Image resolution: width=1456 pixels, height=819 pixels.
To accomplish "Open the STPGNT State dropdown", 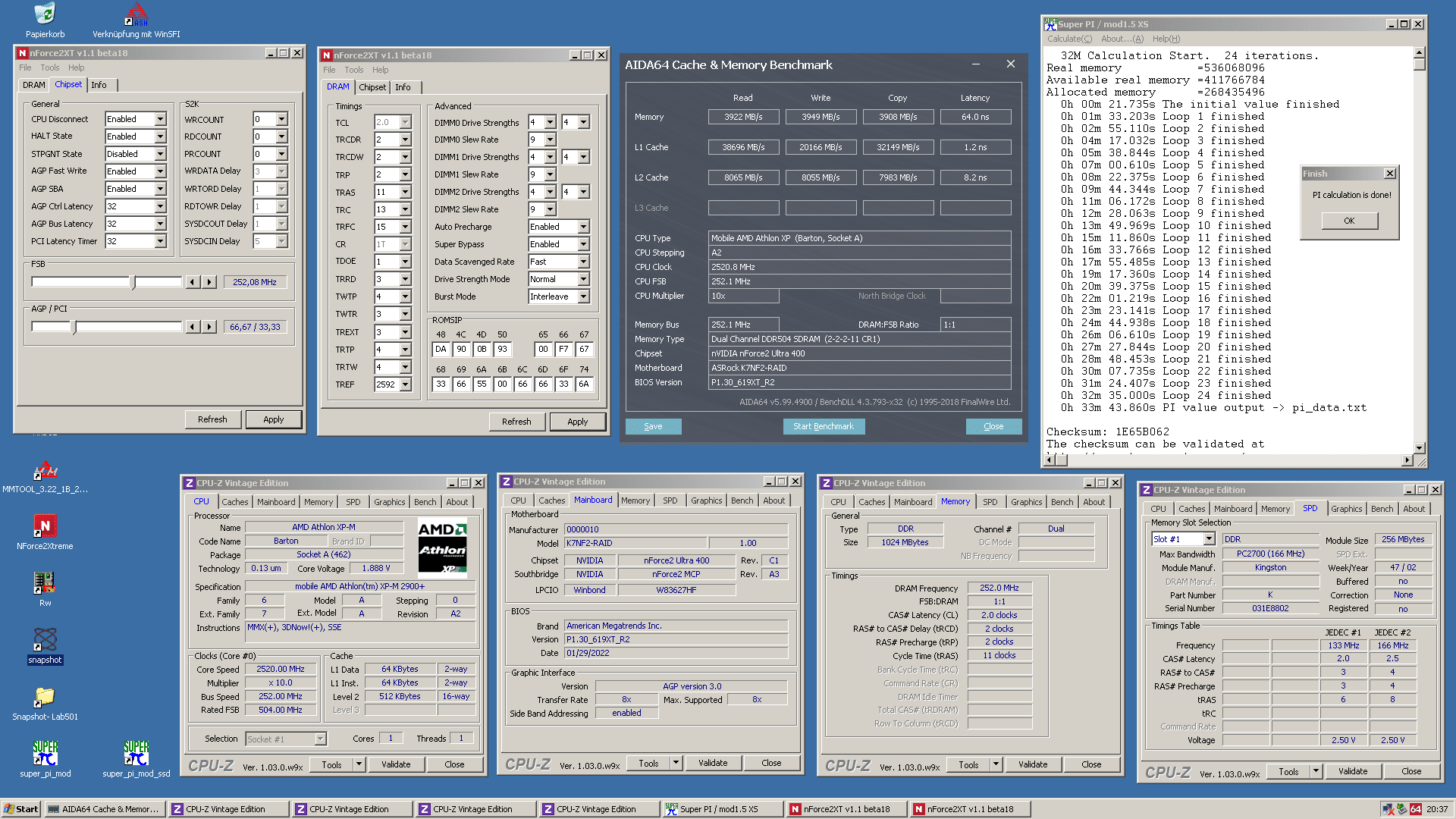I will 160,154.
